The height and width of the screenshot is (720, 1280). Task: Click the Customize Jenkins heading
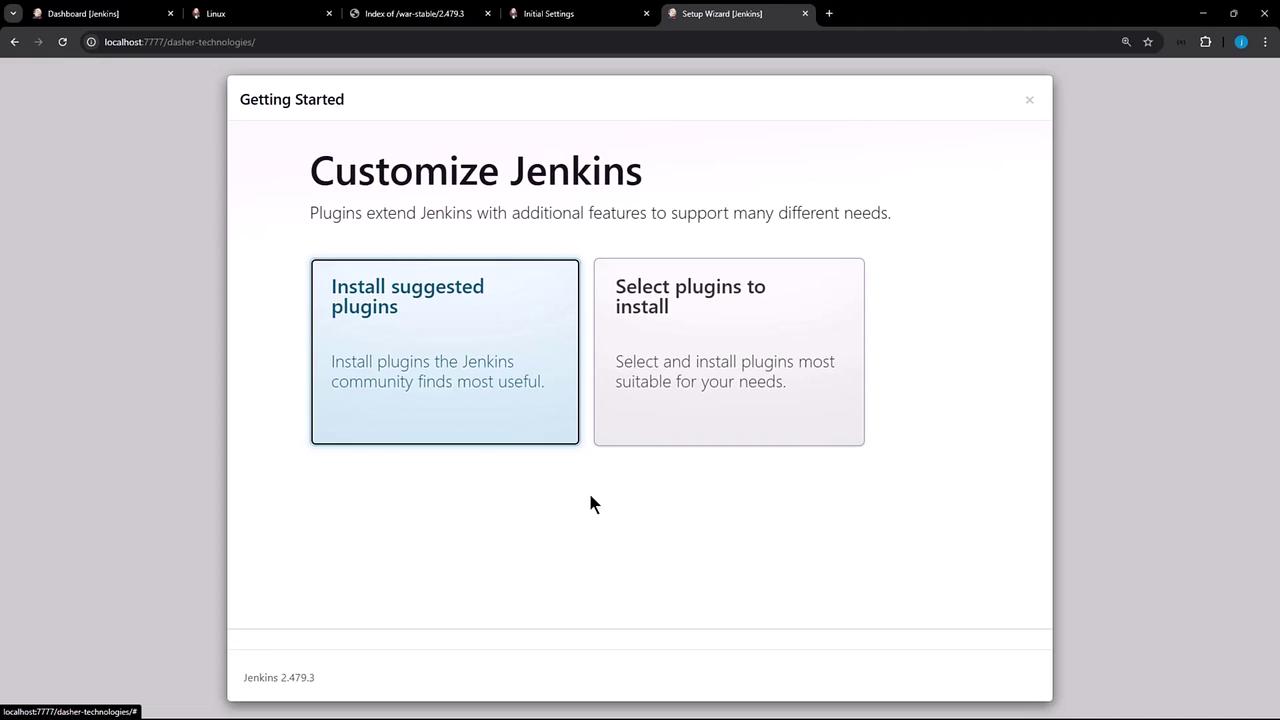tap(476, 171)
